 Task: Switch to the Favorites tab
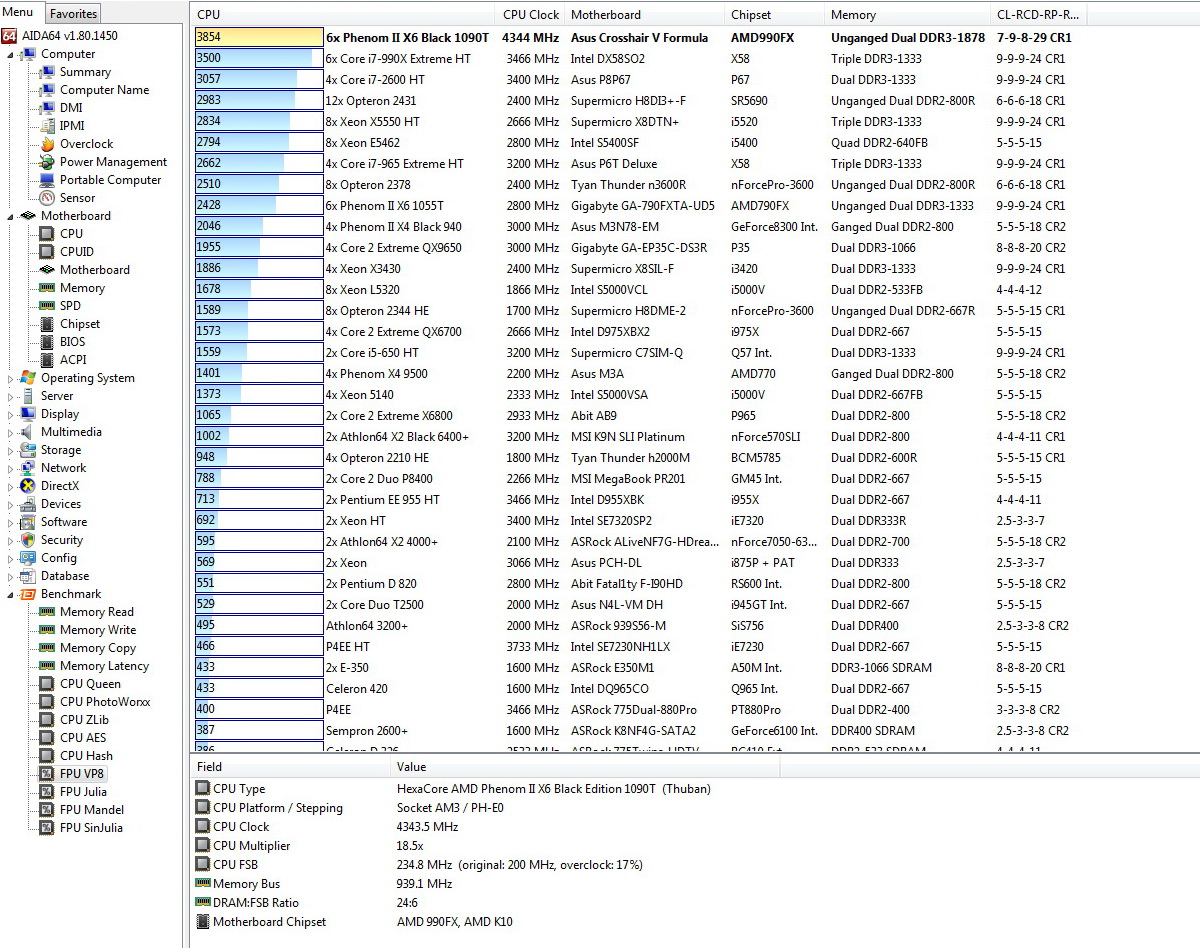[x=73, y=14]
